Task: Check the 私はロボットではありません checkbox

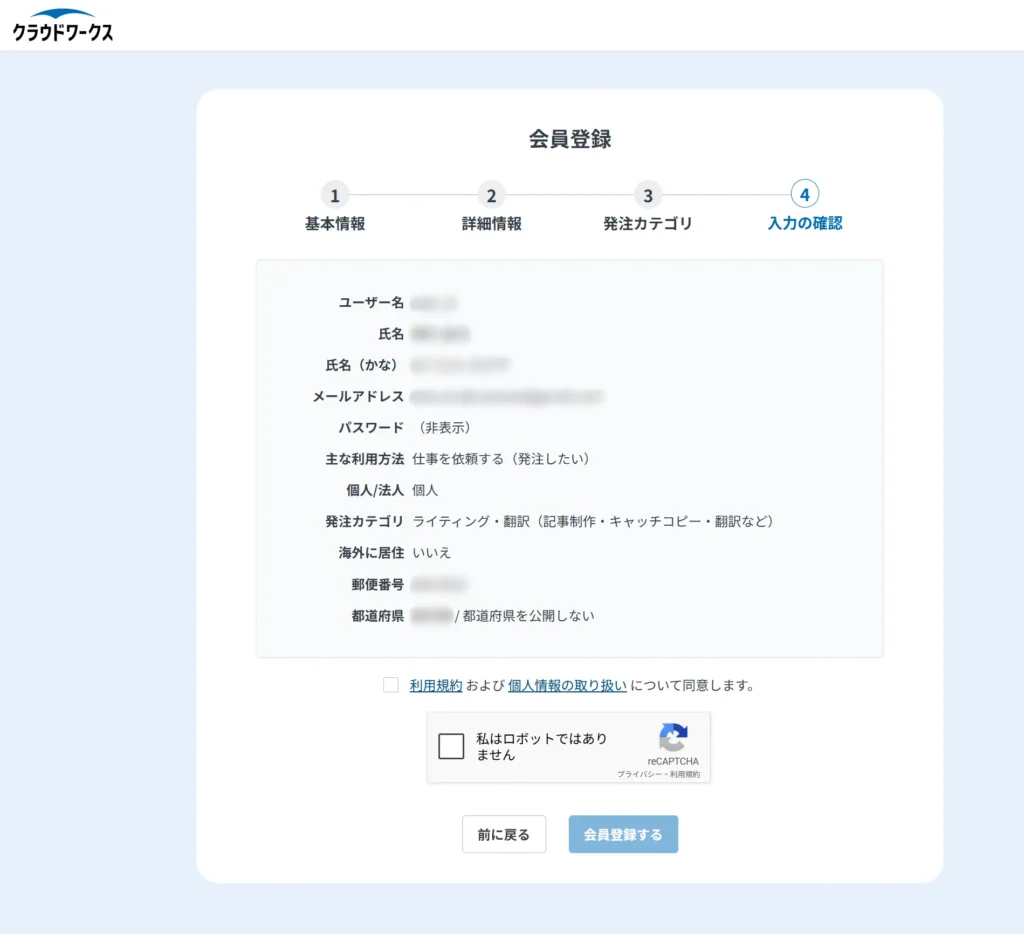Action: [450, 747]
